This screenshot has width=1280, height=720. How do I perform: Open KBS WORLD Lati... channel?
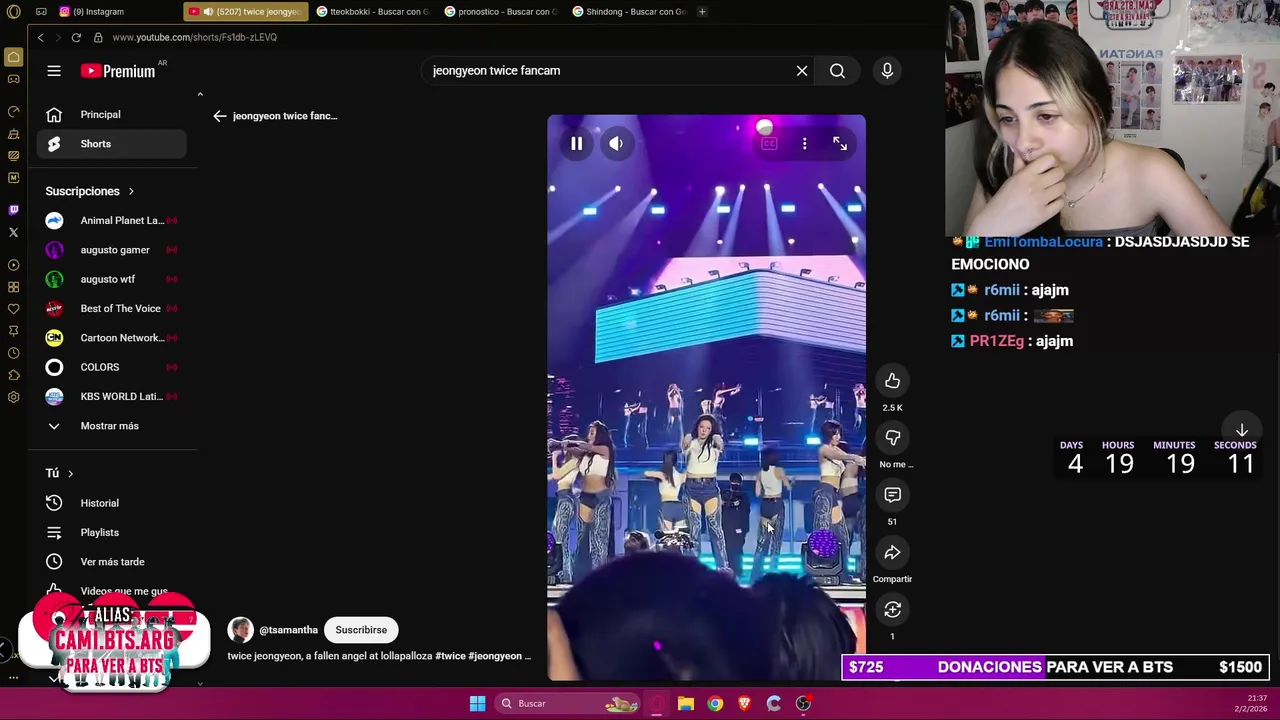point(112,396)
